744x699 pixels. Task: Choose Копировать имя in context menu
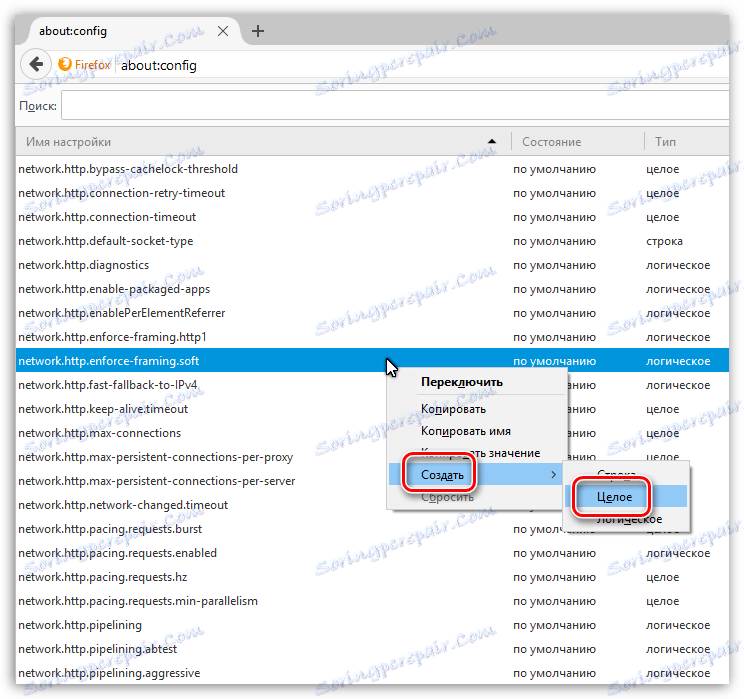pyautogui.click(x=477, y=431)
